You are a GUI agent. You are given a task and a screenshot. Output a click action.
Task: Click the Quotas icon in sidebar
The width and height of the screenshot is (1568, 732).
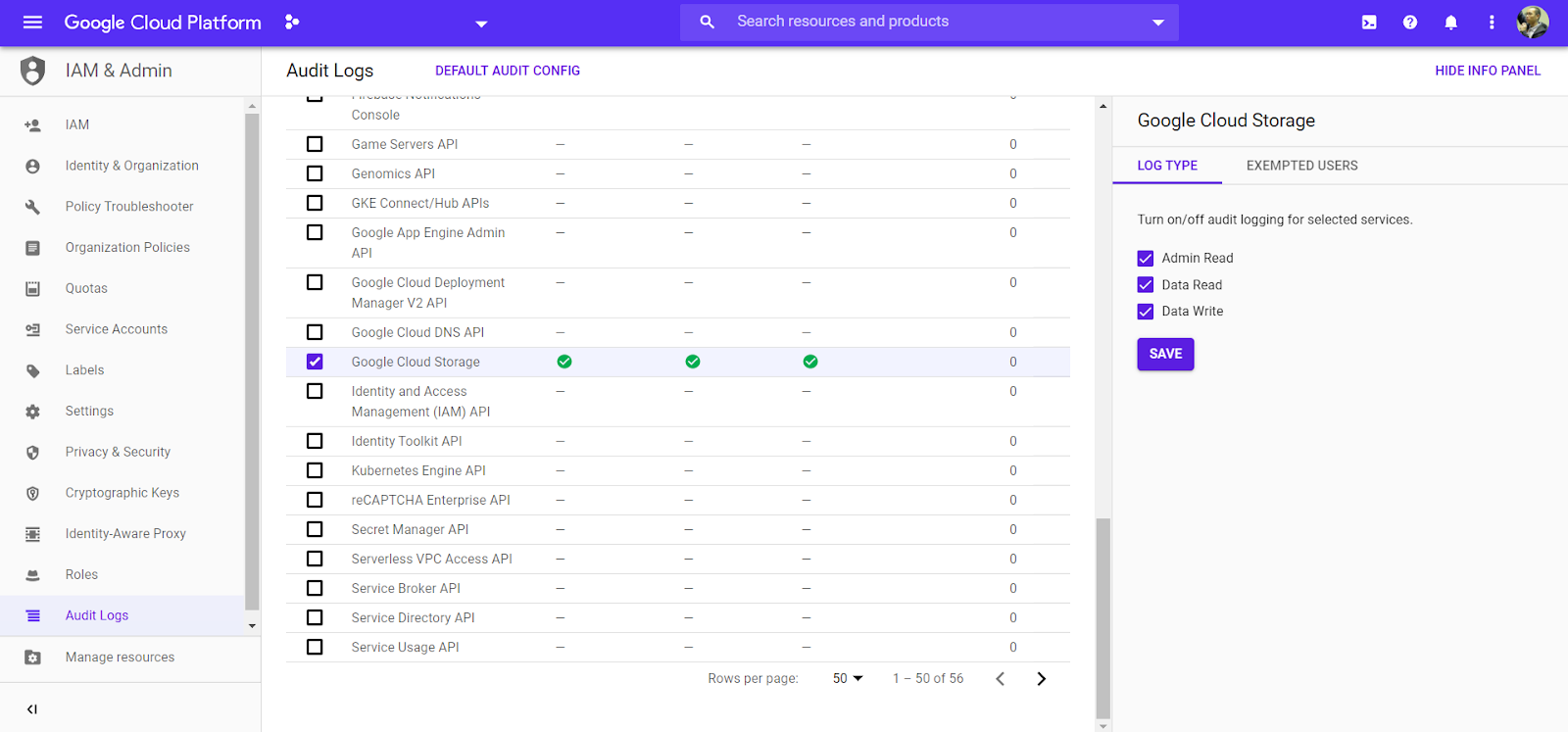32,288
